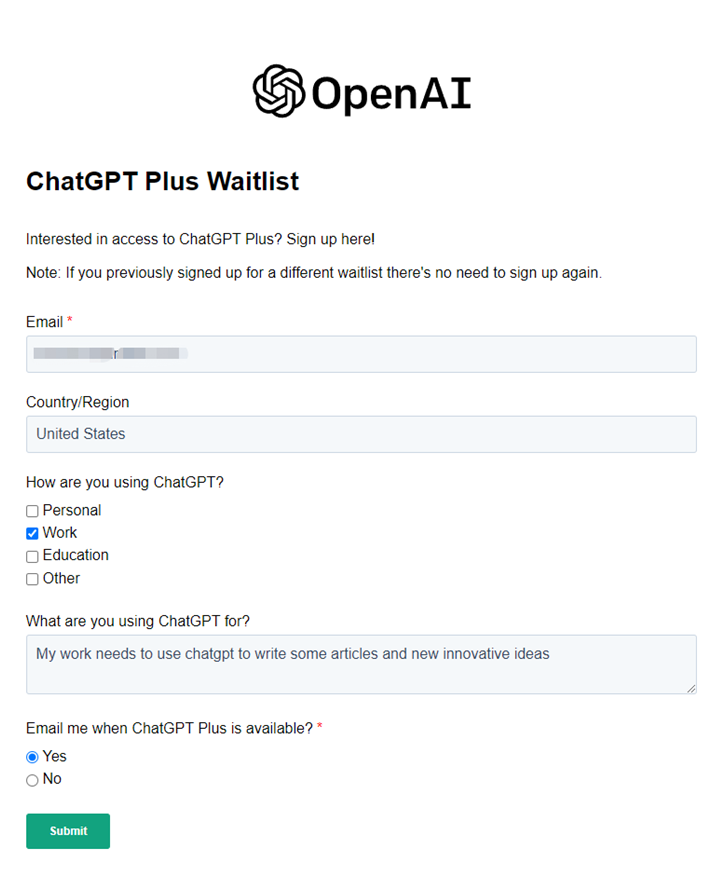The width and height of the screenshot is (722, 896).
Task: Click the Email field label
Action: (x=45, y=322)
